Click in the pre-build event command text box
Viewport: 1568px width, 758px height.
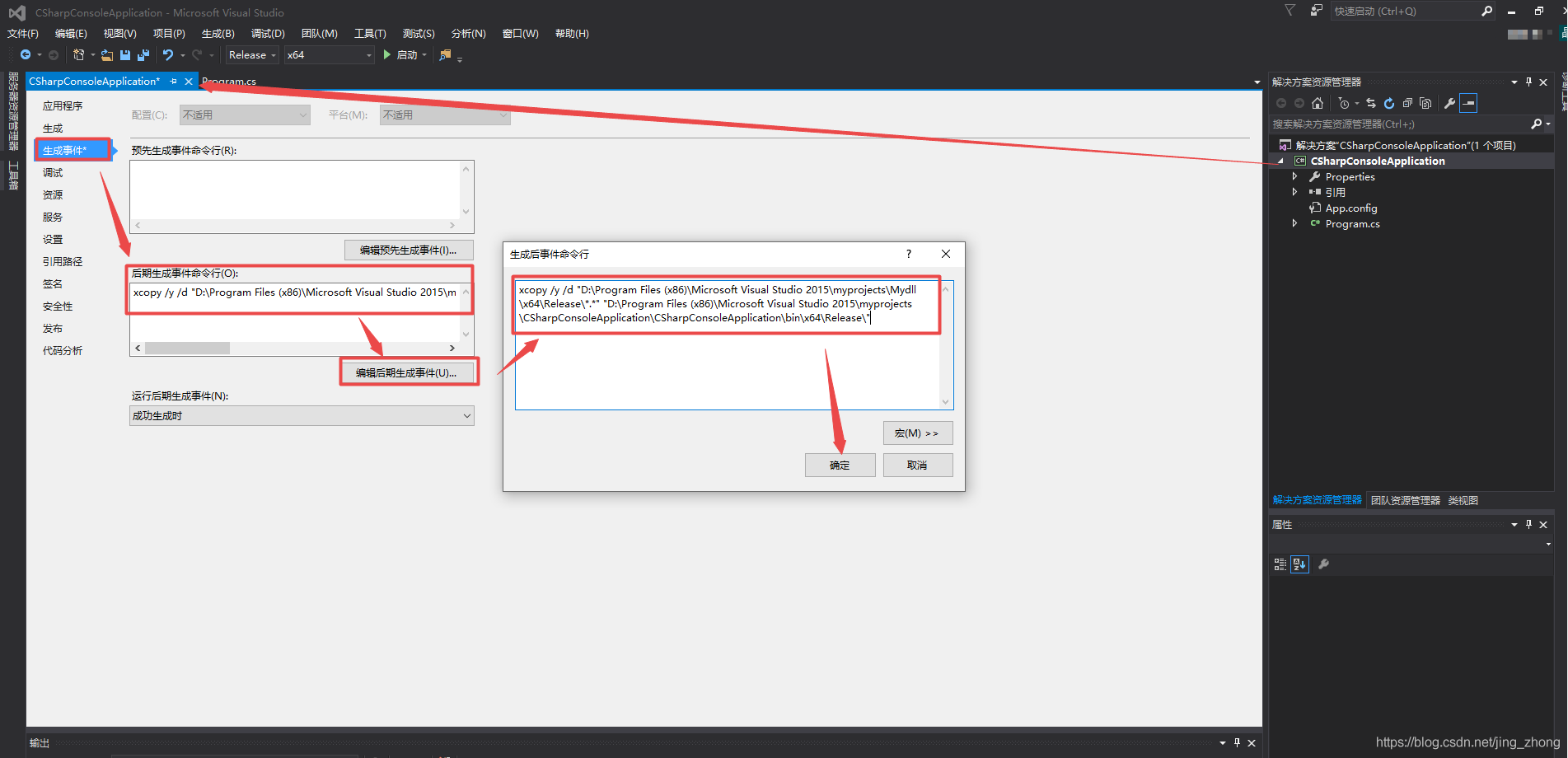click(x=295, y=189)
